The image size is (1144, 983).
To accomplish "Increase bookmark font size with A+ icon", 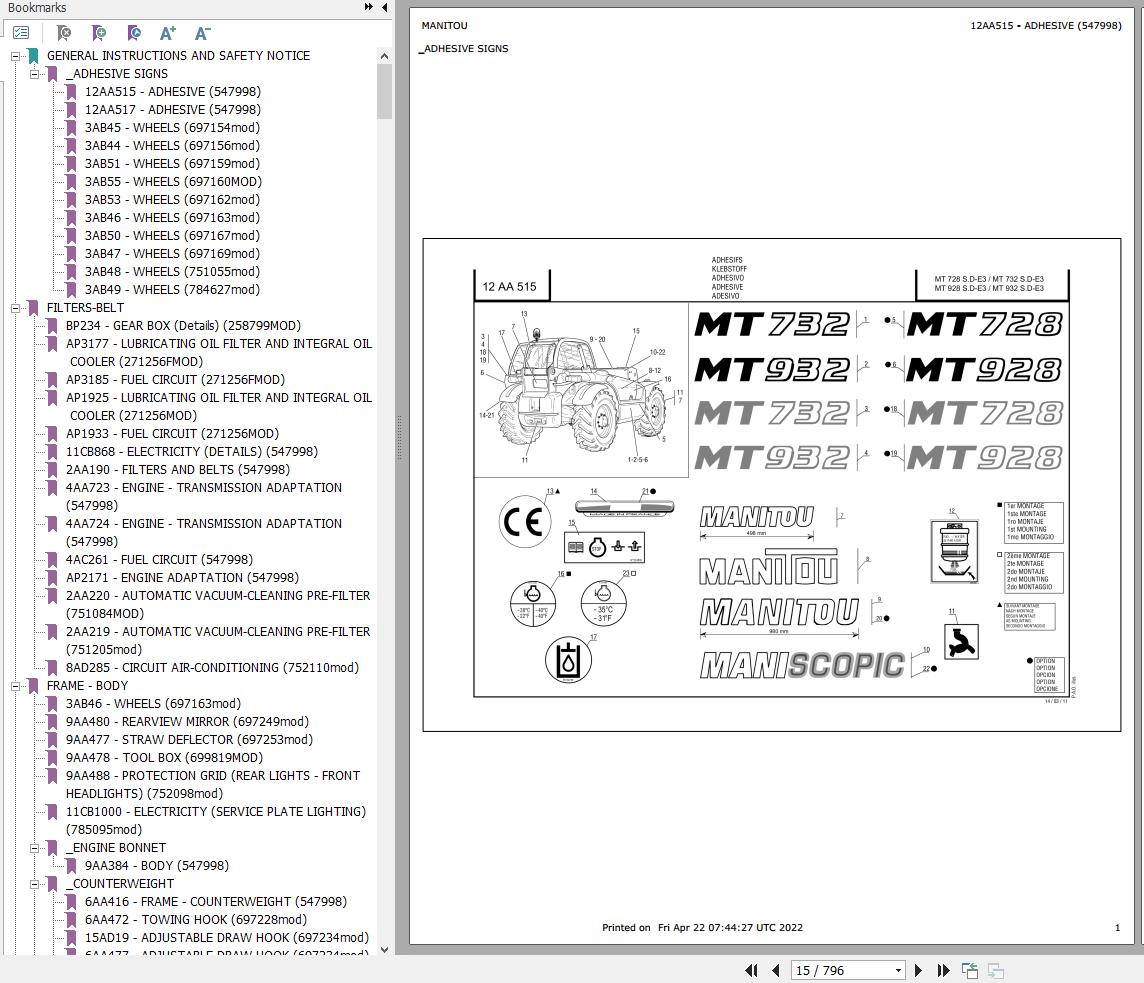I will click(x=168, y=33).
